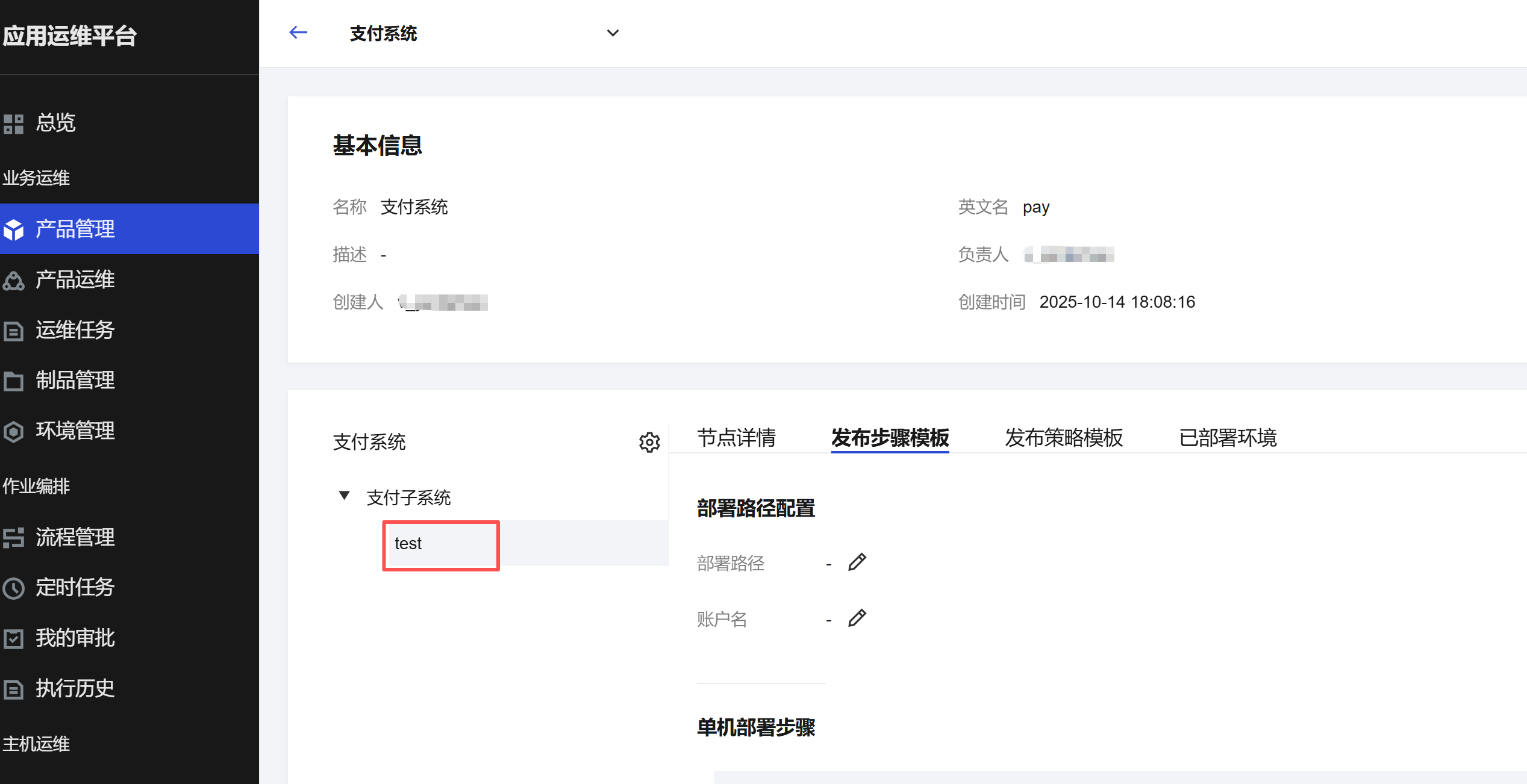The width and height of the screenshot is (1527, 784).
Task: Select the 产品管理 sidebar entry
Action: (75, 229)
